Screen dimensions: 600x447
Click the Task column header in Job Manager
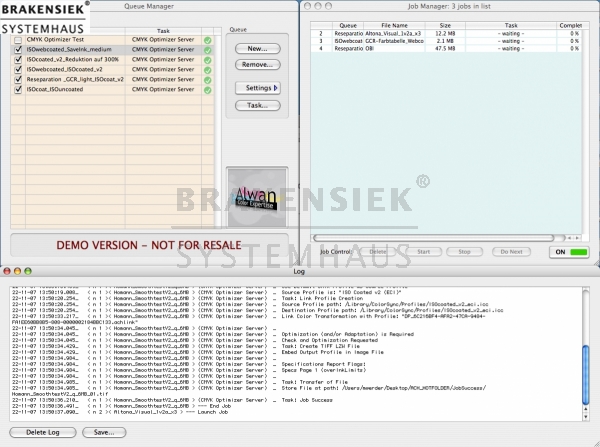511,25
